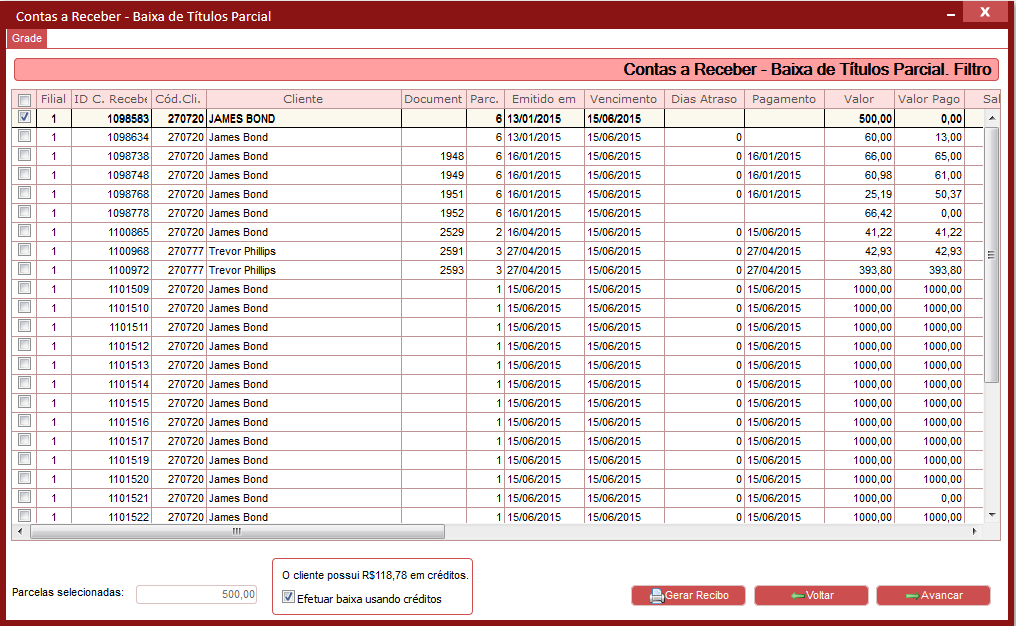
Task: Click the value 500,00 in the Valor column
Action: (875, 119)
